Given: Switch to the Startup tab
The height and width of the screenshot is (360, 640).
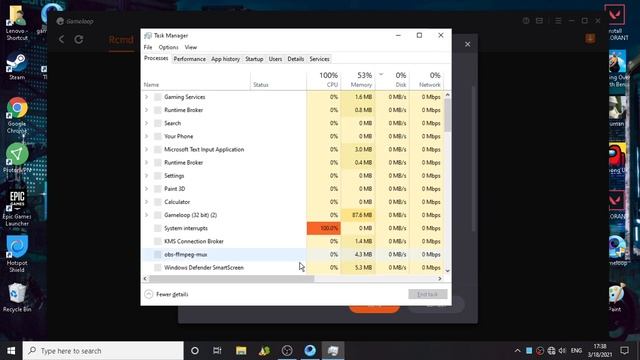Looking at the screenshot, I should 254,59.
